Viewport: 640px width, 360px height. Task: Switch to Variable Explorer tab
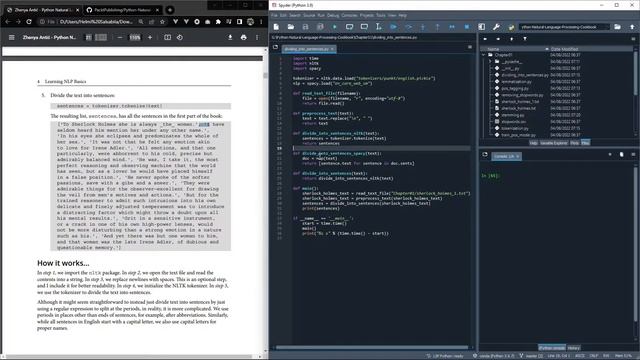point(554,143)
